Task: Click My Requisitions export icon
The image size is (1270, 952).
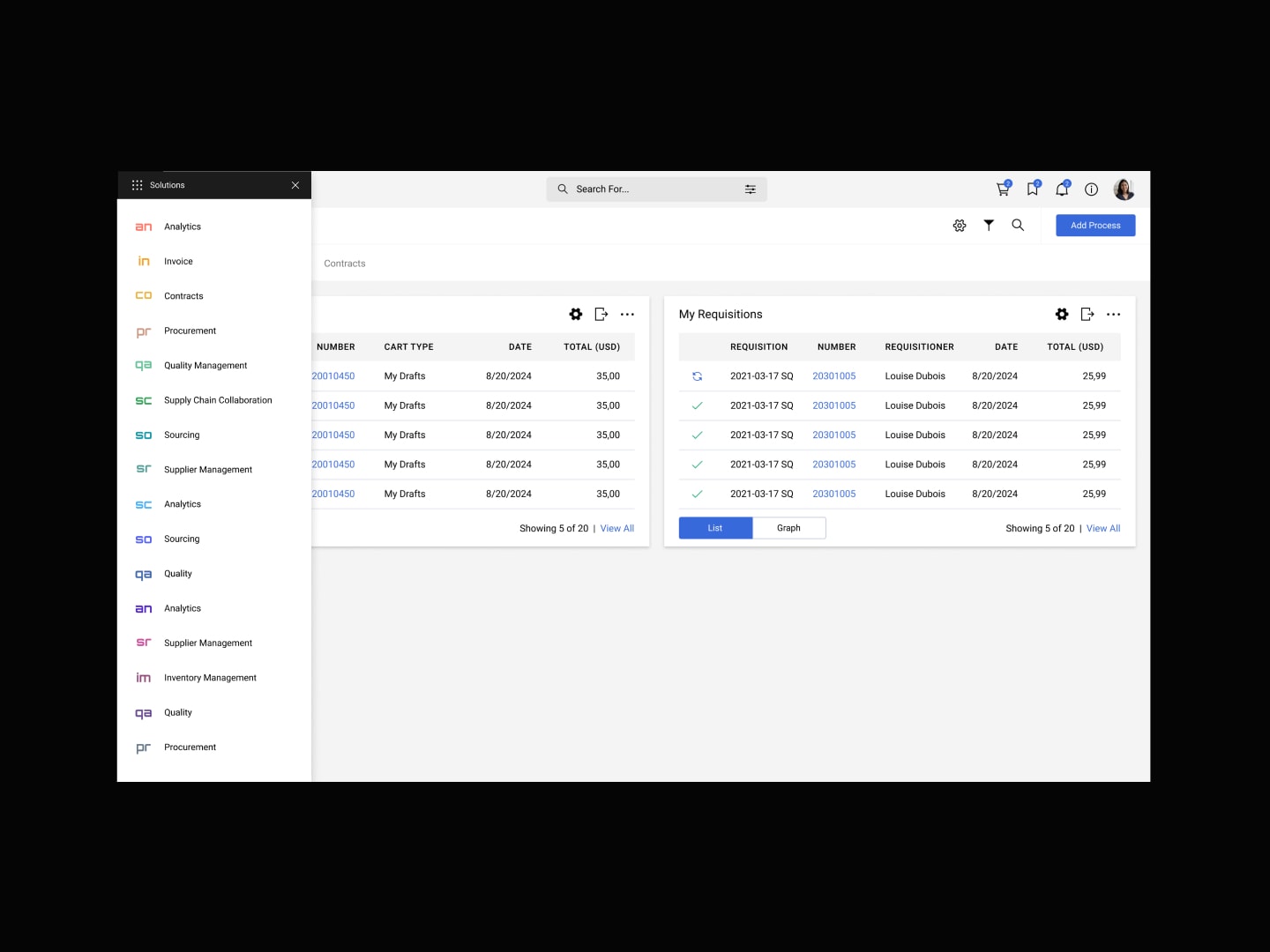Action: point(1087,315)
